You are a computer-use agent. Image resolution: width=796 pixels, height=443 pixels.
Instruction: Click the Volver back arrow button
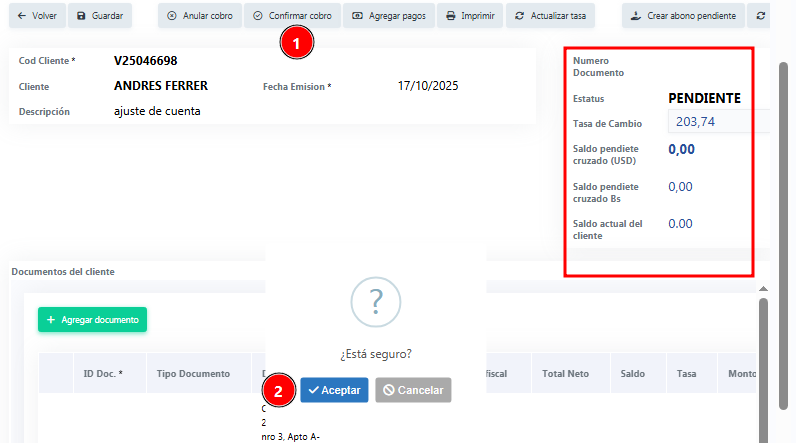click(36, 16)
